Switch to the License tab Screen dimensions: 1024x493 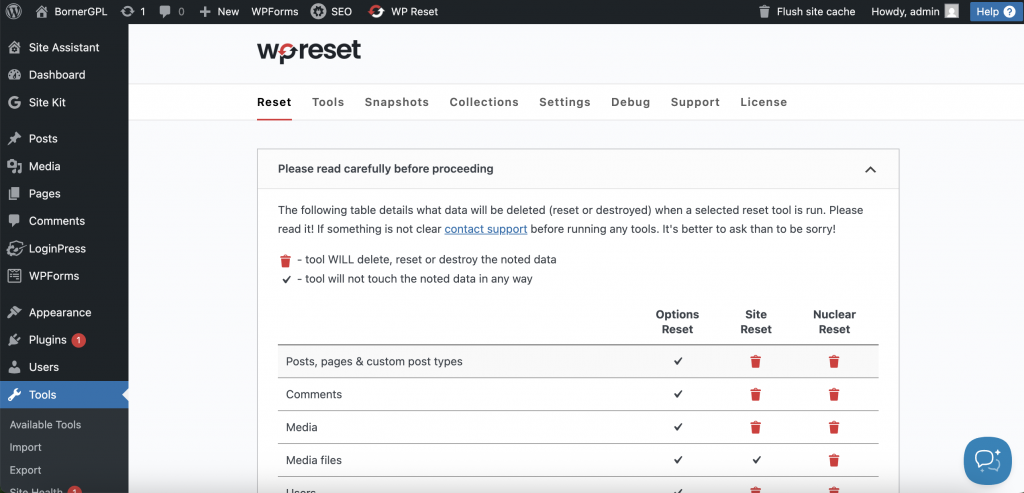[x=763, y=102]
